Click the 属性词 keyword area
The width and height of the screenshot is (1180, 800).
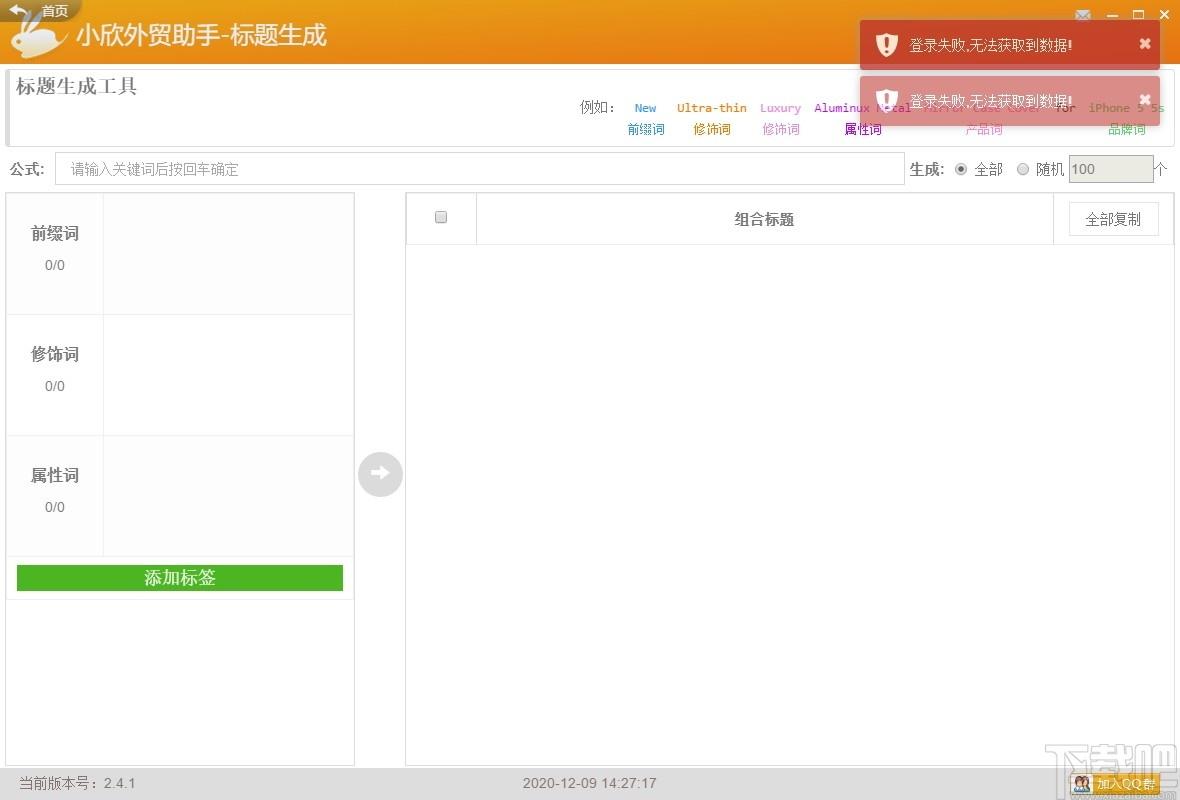coord(228,496)
